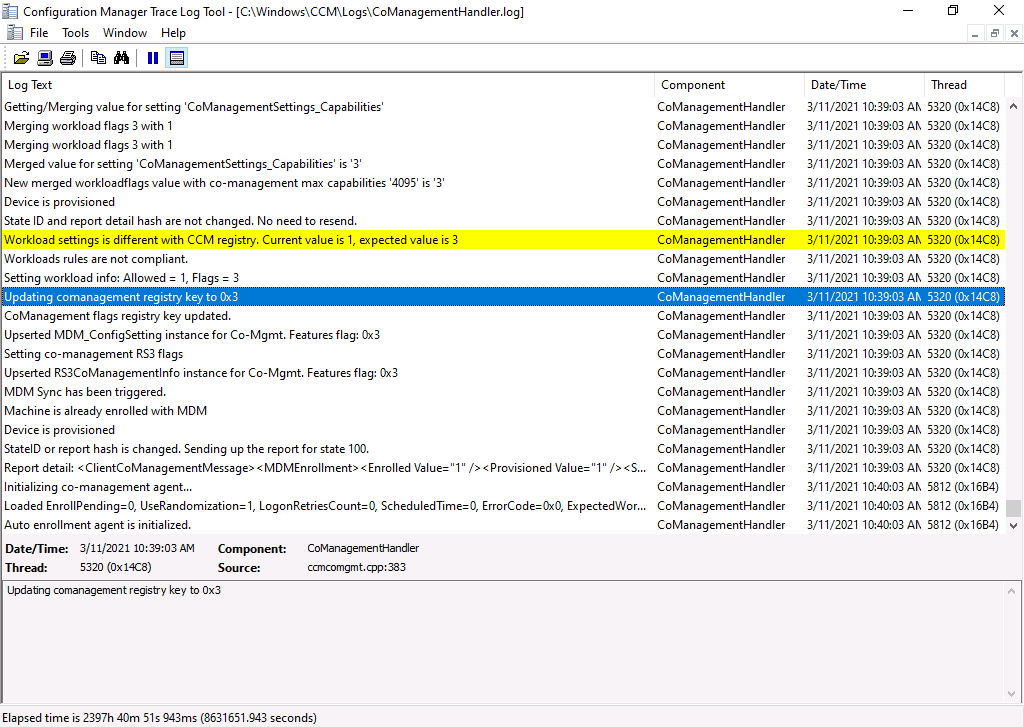Click the Trace Log Tool title bar icon
This screenshot has width=1024, height=727.
pyautogui.click(x=10, y=11)
